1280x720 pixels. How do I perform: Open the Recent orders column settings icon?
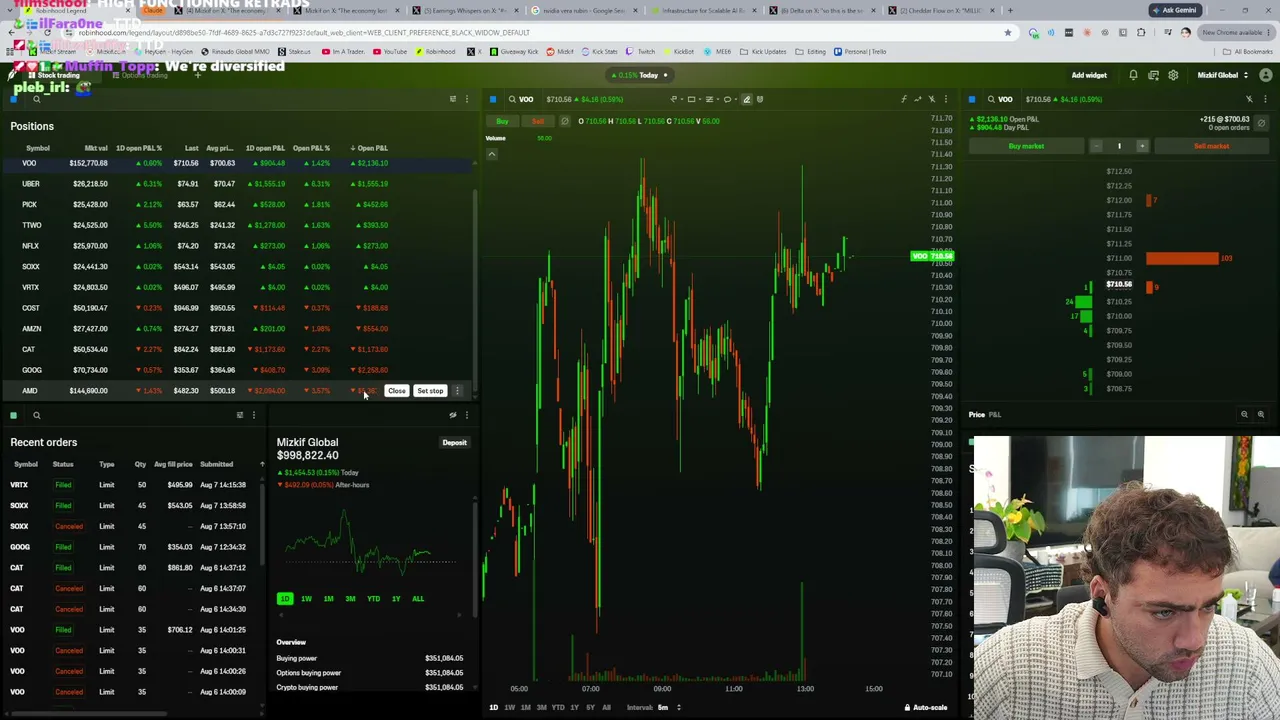(240, 415)
